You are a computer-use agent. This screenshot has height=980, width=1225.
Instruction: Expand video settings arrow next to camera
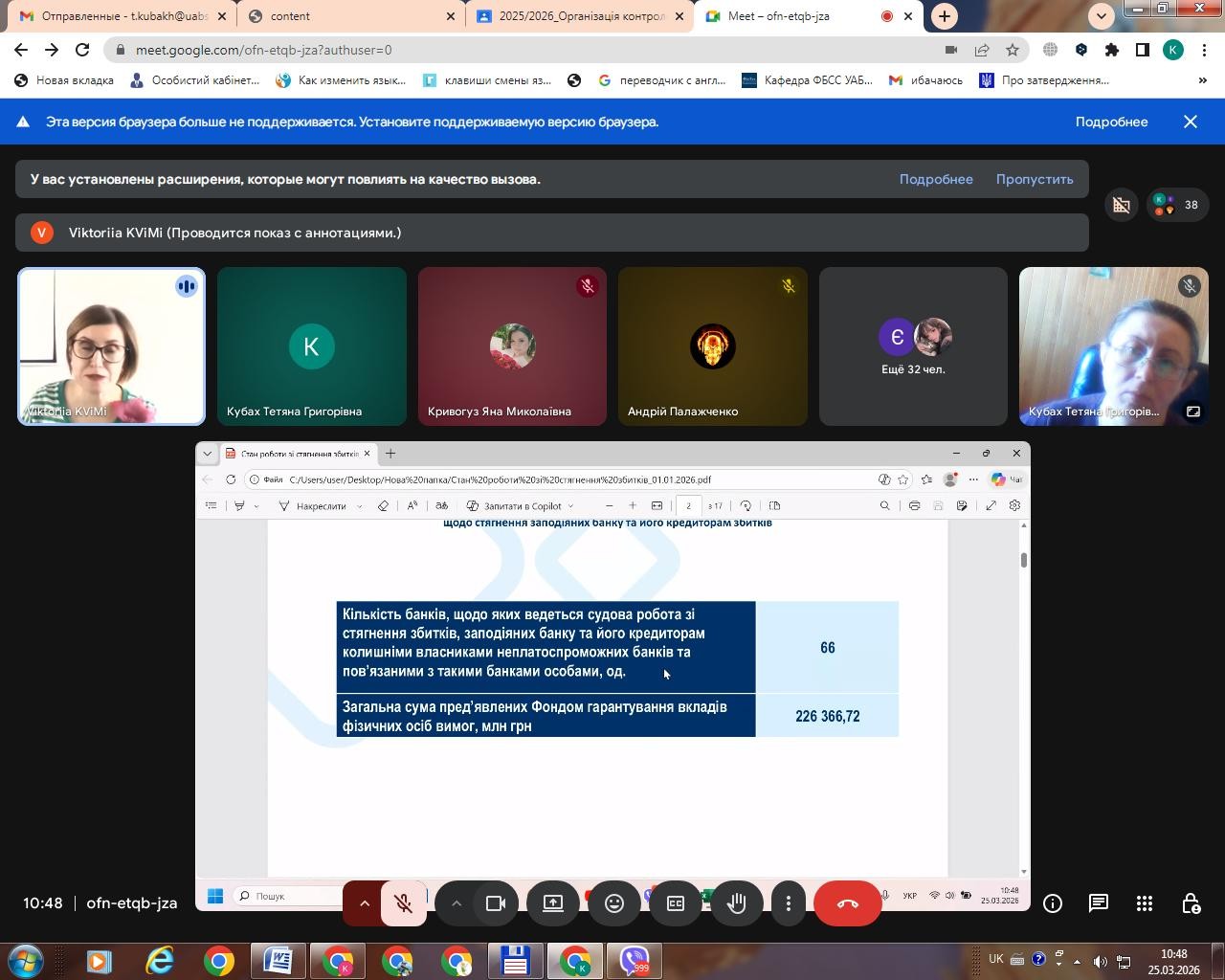[457, 903]
